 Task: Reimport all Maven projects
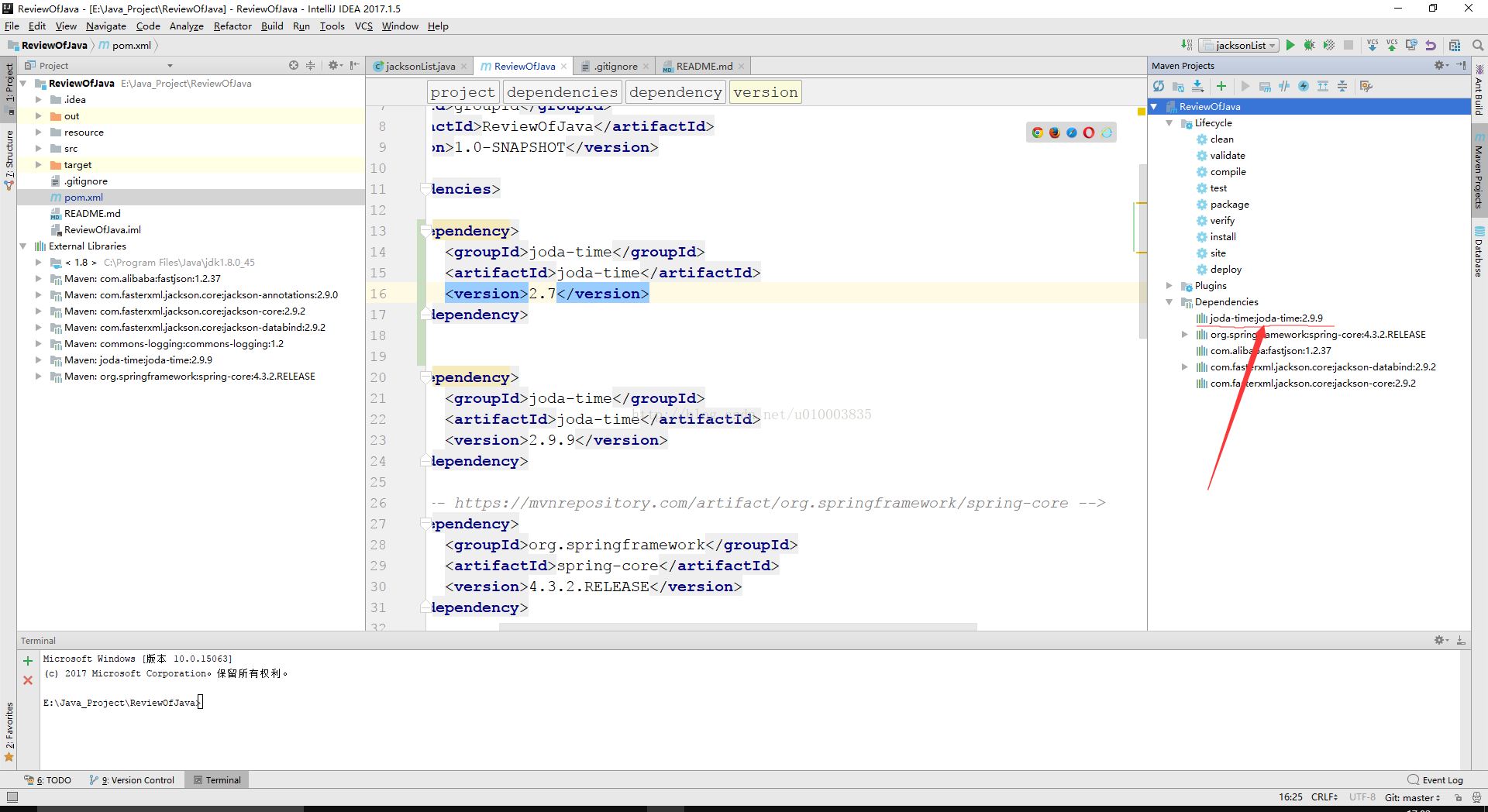pos(1159,87)
